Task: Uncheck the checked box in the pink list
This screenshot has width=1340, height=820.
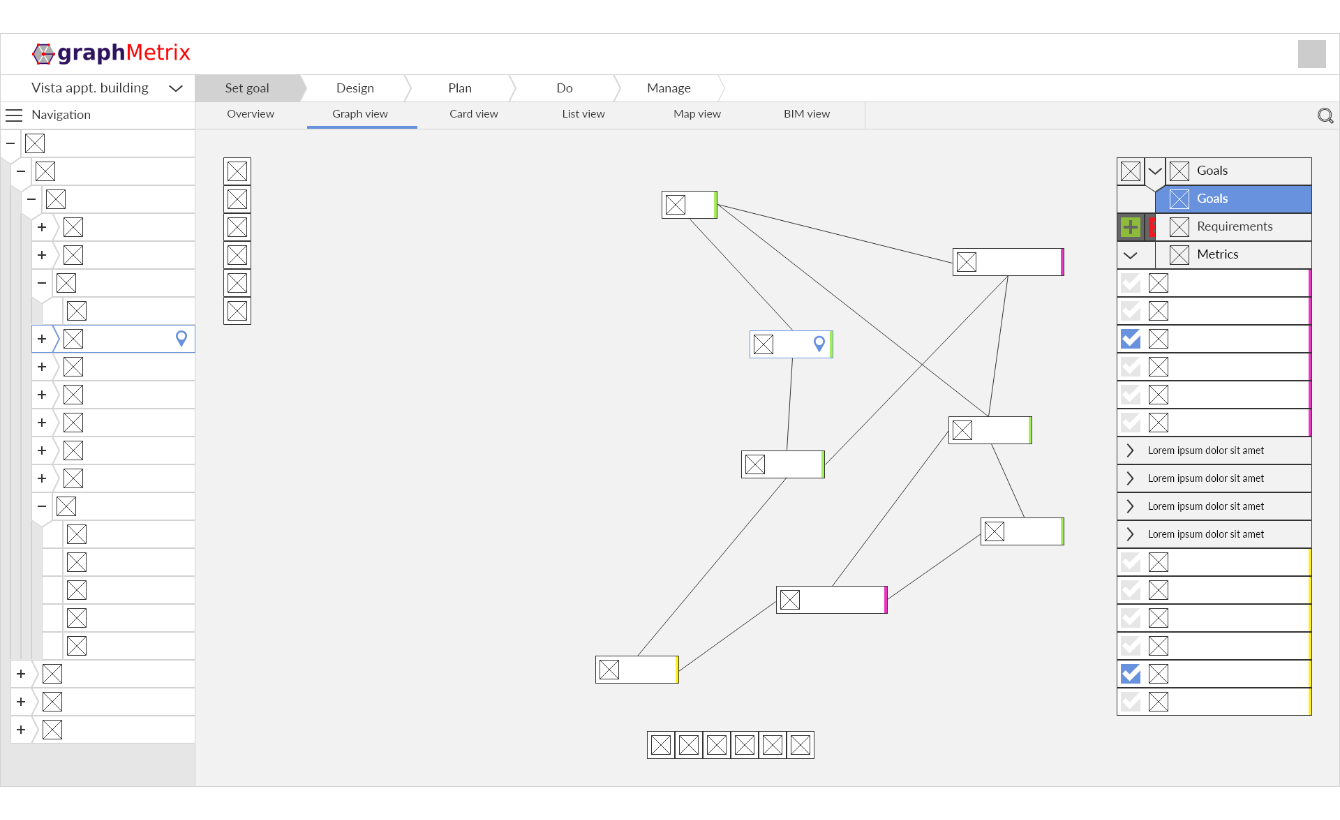Action: tap(1131, 339)
